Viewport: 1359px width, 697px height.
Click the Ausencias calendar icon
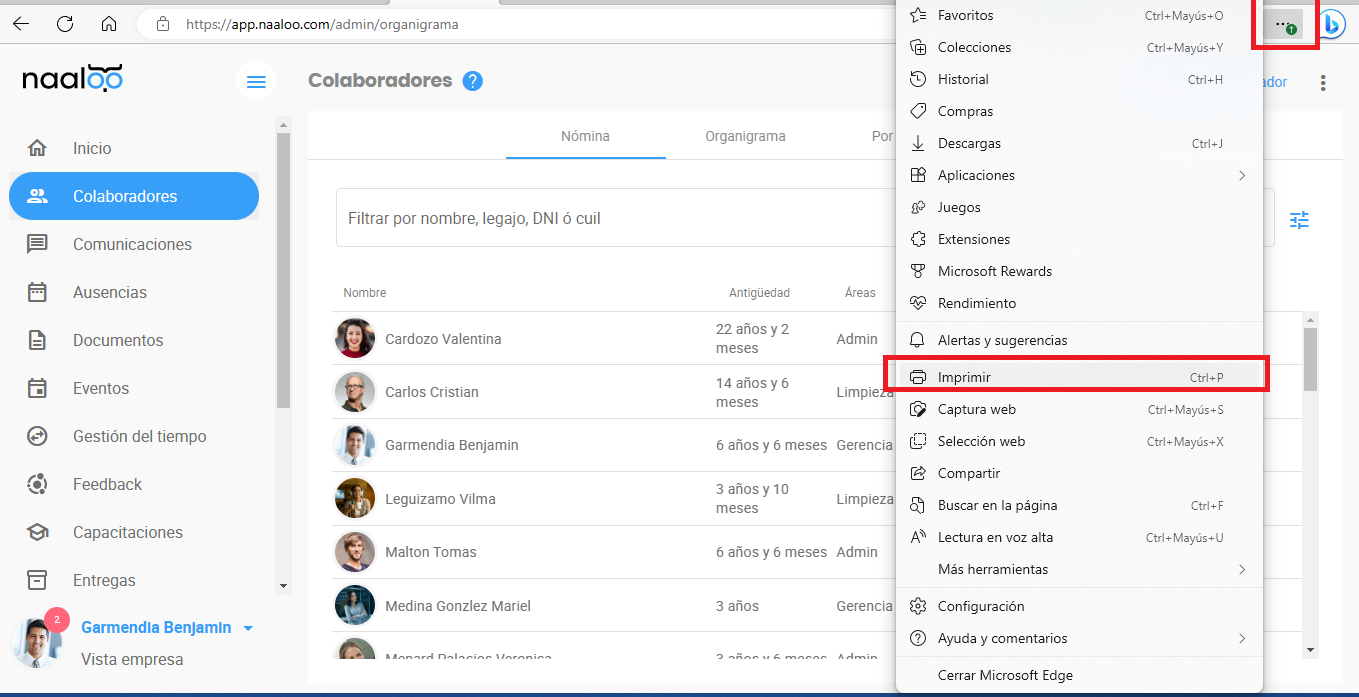click(37, 292)
